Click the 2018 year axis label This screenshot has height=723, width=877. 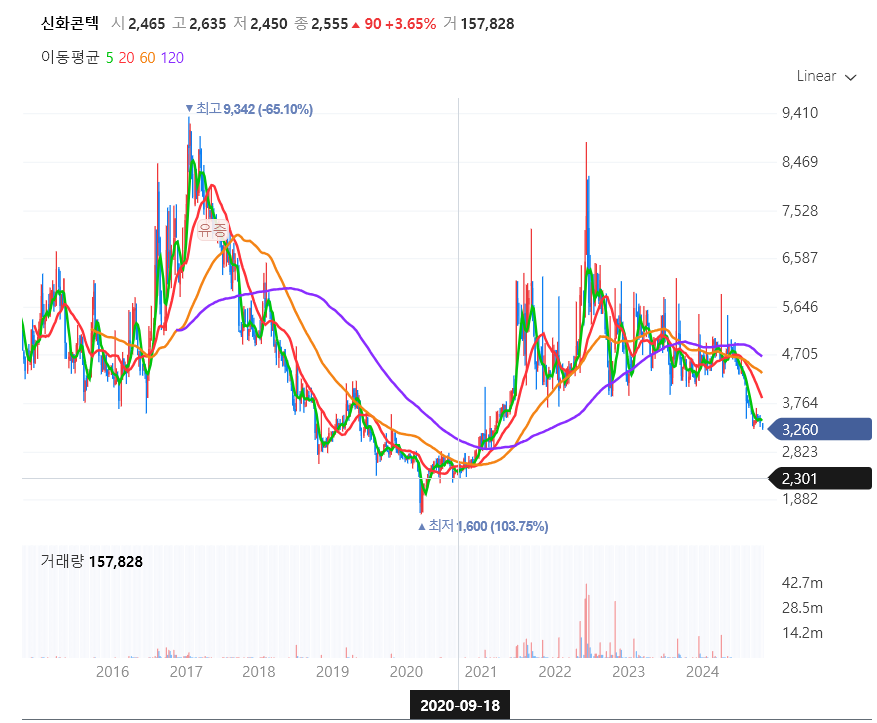258,672
